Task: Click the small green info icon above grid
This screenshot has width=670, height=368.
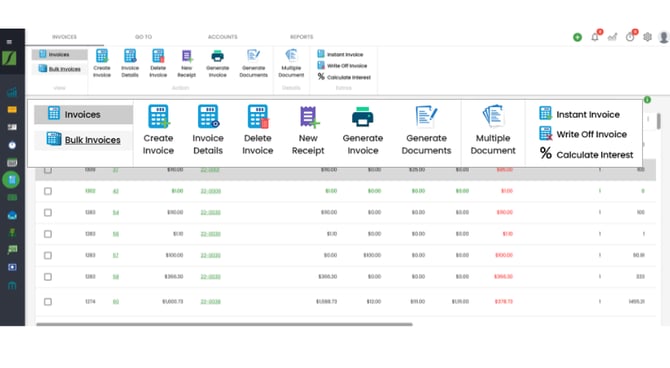Action: tap(647, 100)
